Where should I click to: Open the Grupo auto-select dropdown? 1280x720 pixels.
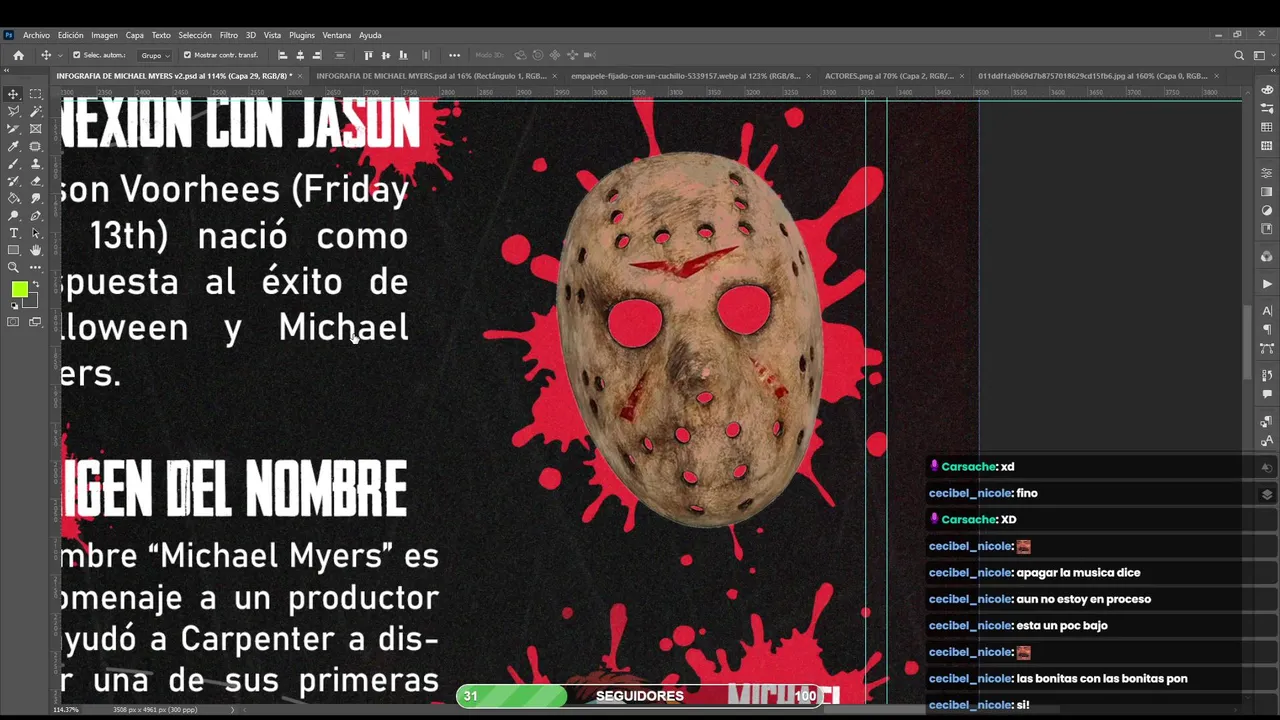click(x=154, y=55)
